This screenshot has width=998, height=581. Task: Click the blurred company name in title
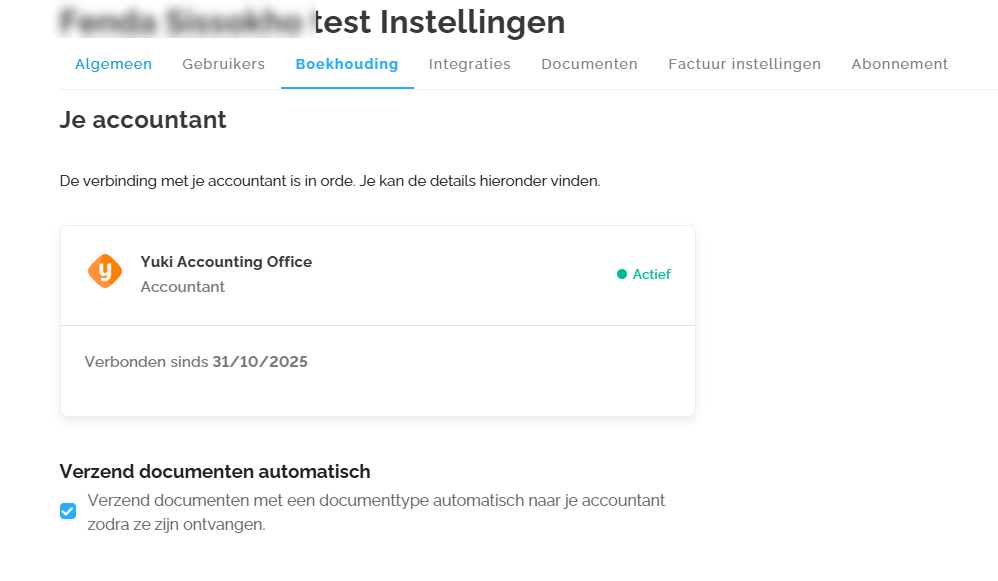tap(185, 22)
